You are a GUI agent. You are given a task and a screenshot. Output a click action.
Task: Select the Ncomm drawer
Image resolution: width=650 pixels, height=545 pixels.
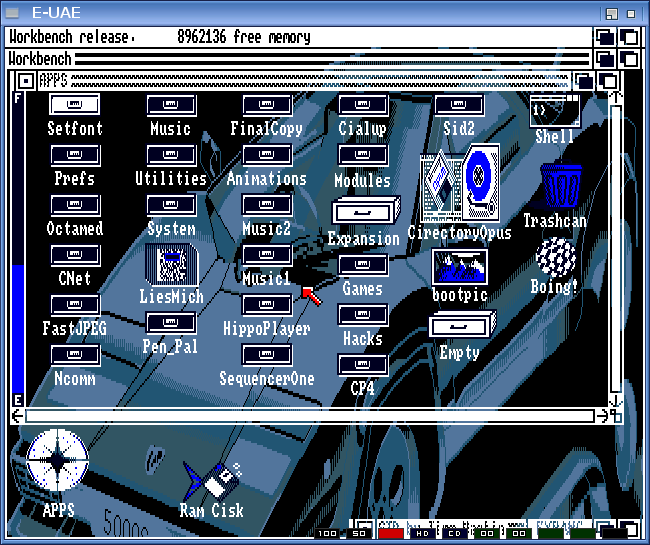(75, 356)
